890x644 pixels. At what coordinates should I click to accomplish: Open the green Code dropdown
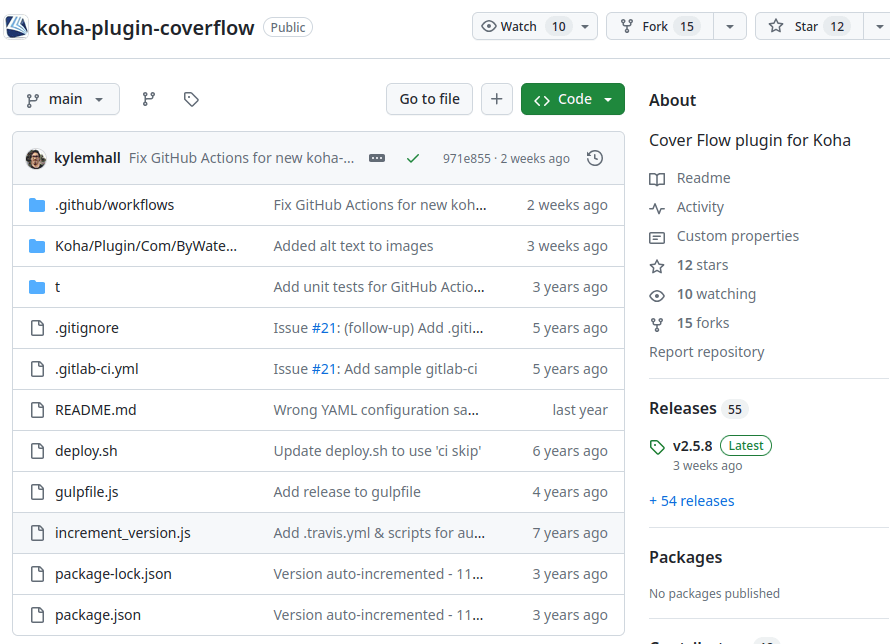point(573,99)
